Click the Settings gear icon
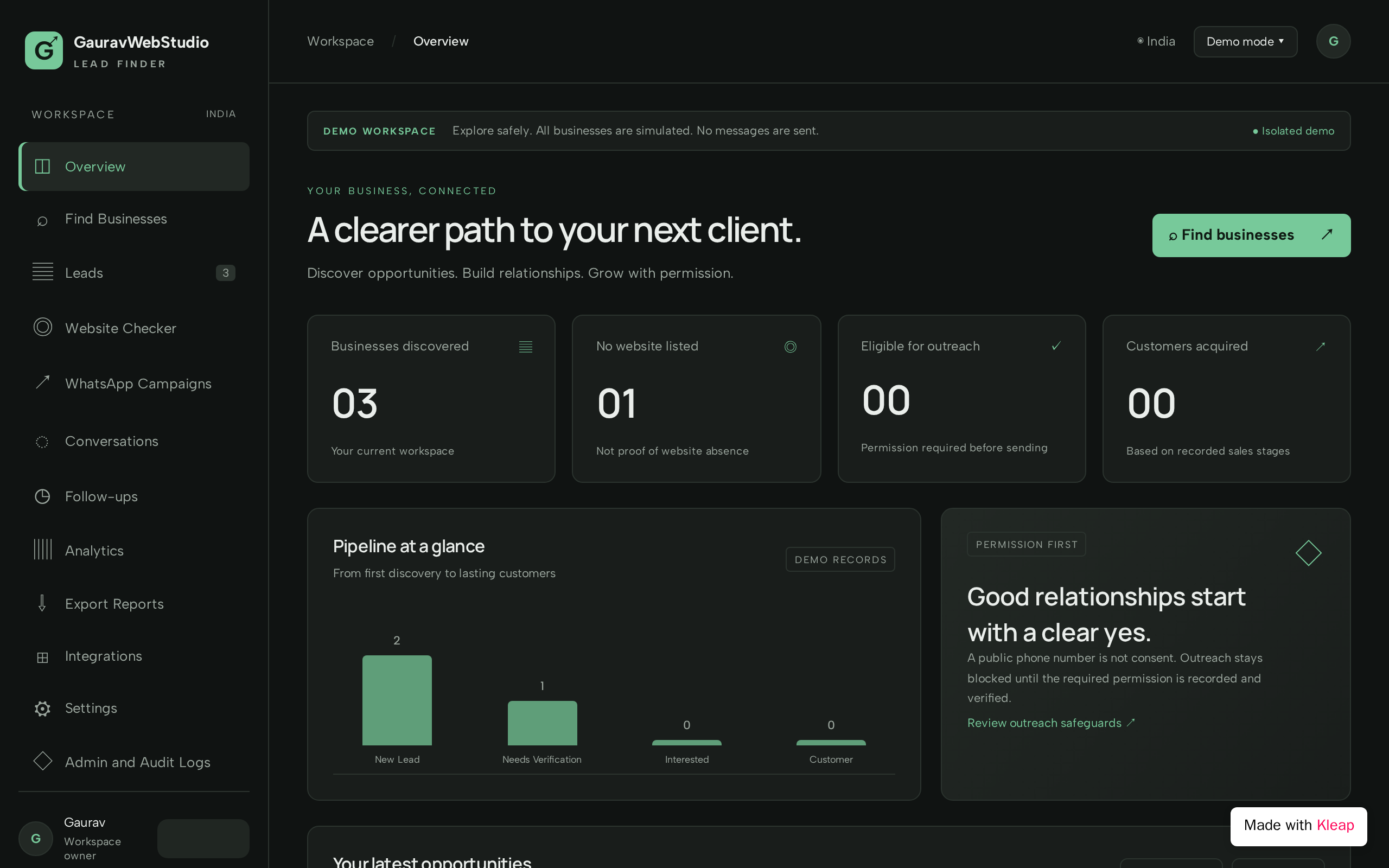 (x=42, y=709)
